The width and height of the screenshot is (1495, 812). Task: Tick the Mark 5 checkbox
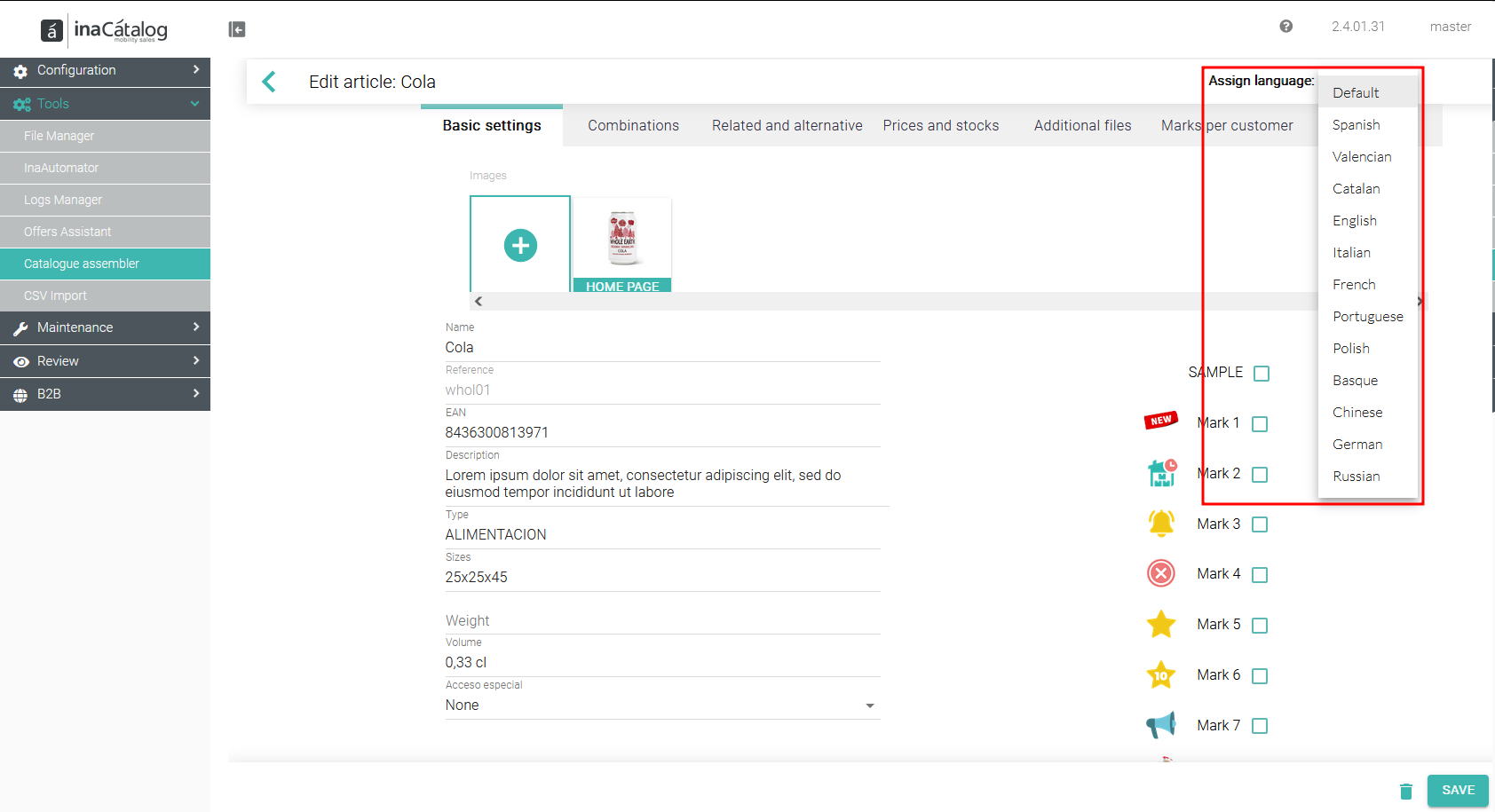click(x=1260, y=626)
